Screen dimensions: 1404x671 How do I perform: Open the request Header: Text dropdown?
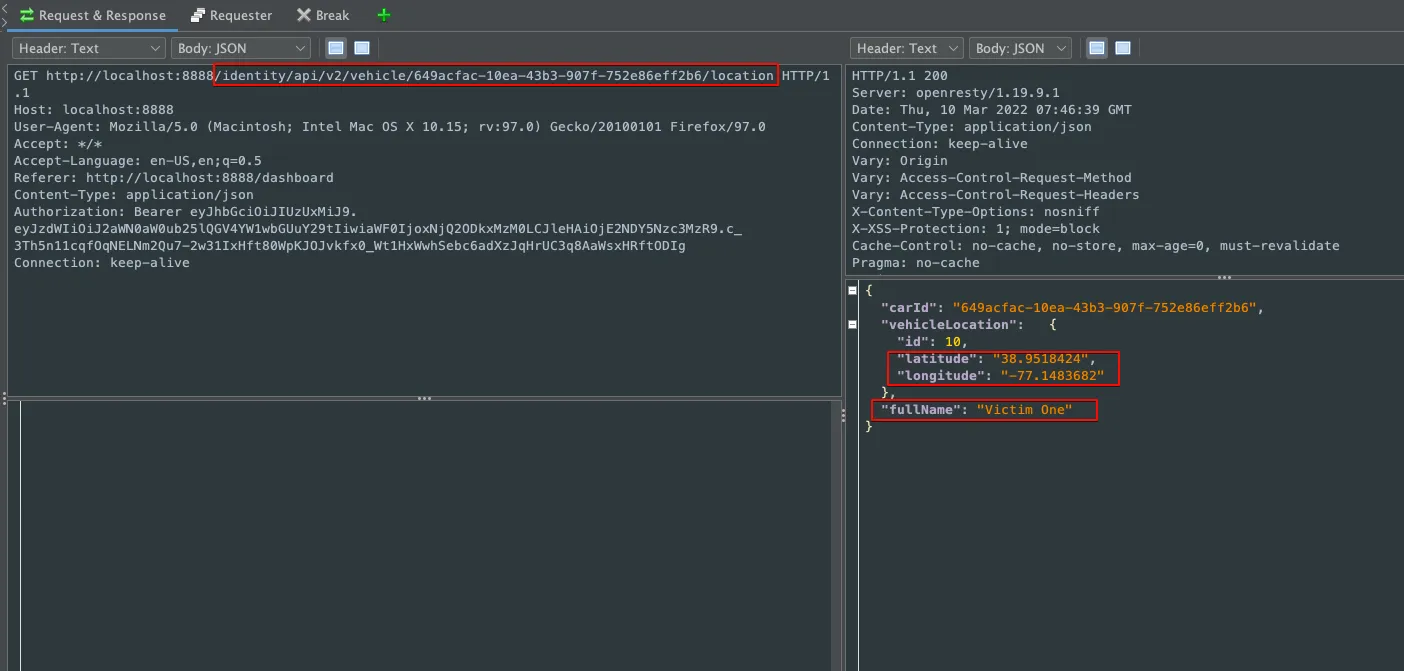point(88,48)
